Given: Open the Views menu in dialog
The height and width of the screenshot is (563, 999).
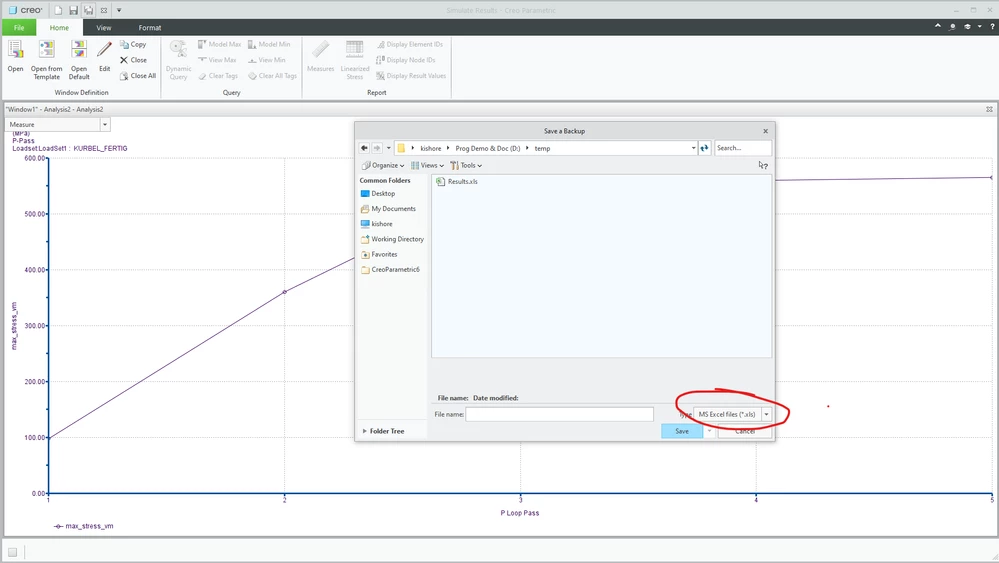Looking at the screenshot, I should [x=428, y=165].
